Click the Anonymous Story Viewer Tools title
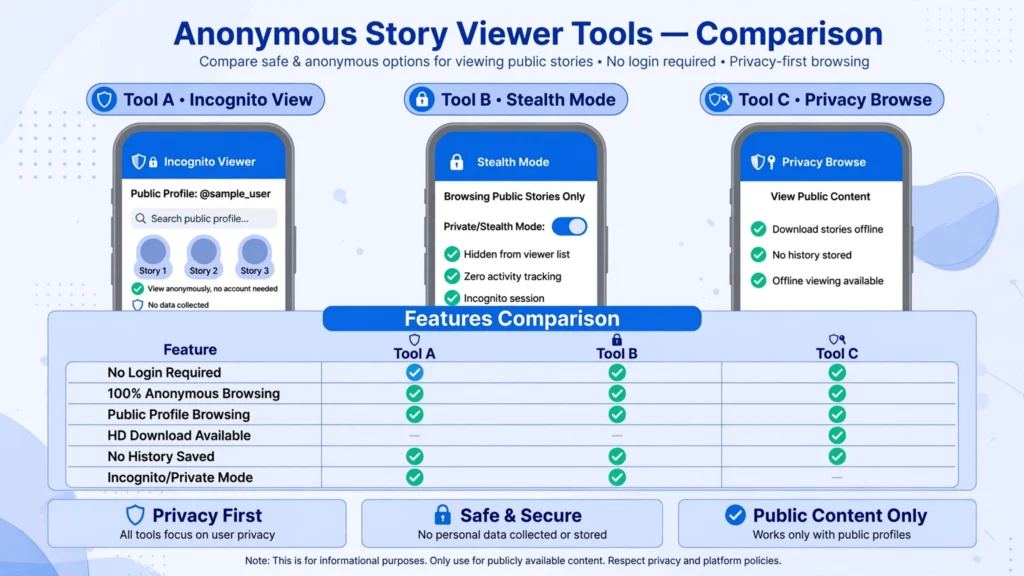Screen dimensions: 1024x576 tap(528, 33)
